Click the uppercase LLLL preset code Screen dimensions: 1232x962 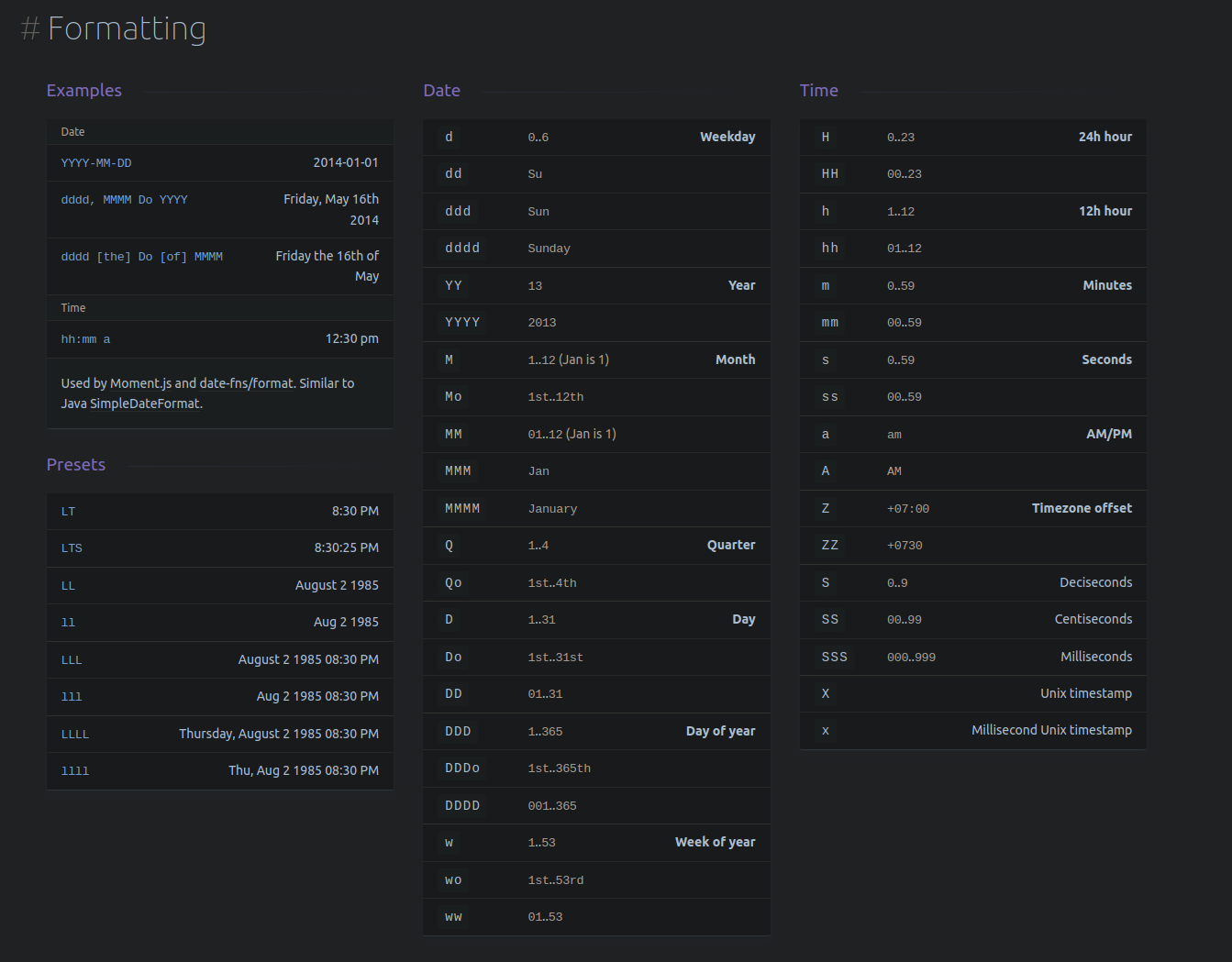[x=75, y=735]
